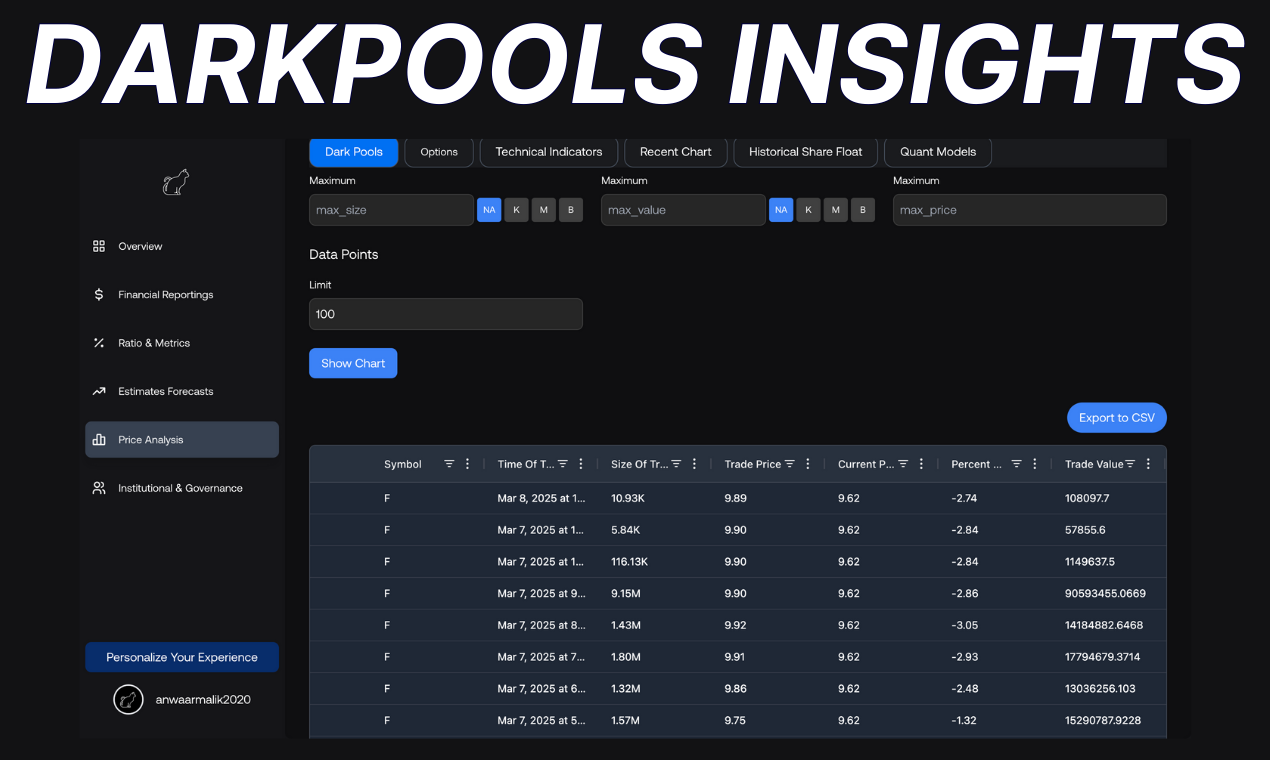This screenshot has height=760, width=1270.
Task: Click the anwaarmalik2020 username
Action: (x=203, y=700)
